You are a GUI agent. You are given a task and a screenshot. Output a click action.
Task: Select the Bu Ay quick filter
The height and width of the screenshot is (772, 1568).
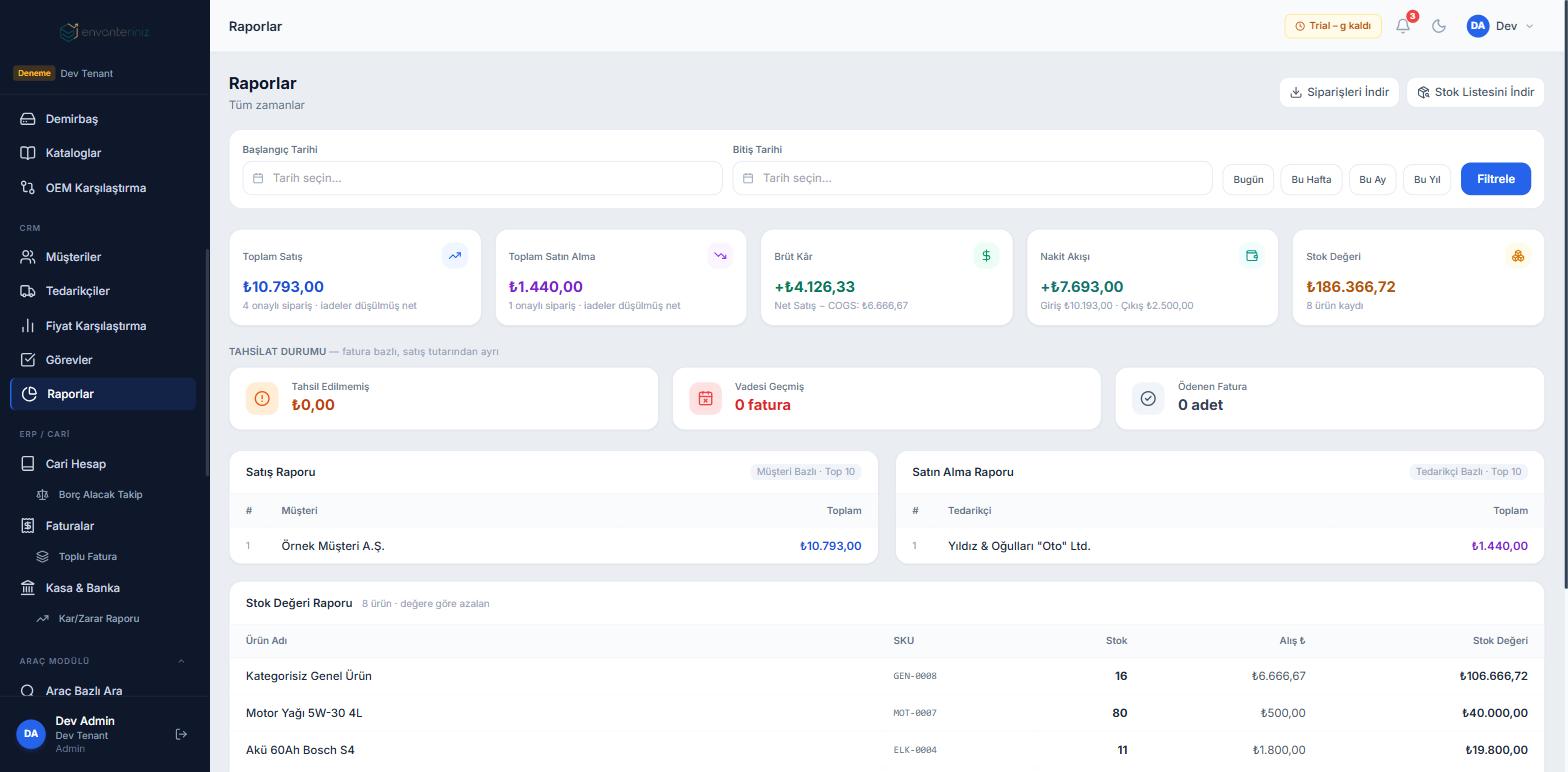[x=1372, y=180]
